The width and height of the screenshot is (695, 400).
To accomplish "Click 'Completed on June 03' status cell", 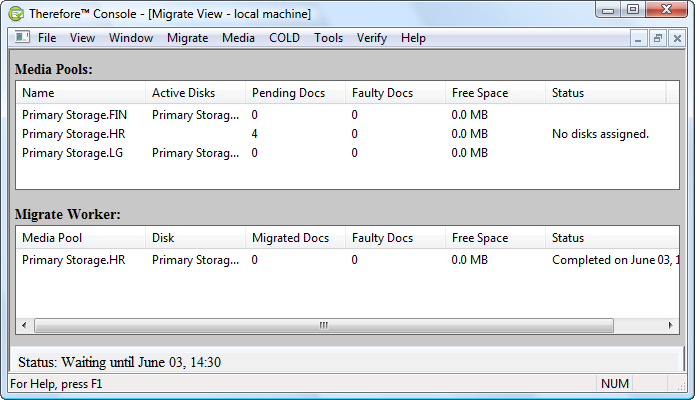I will [615, 260].
